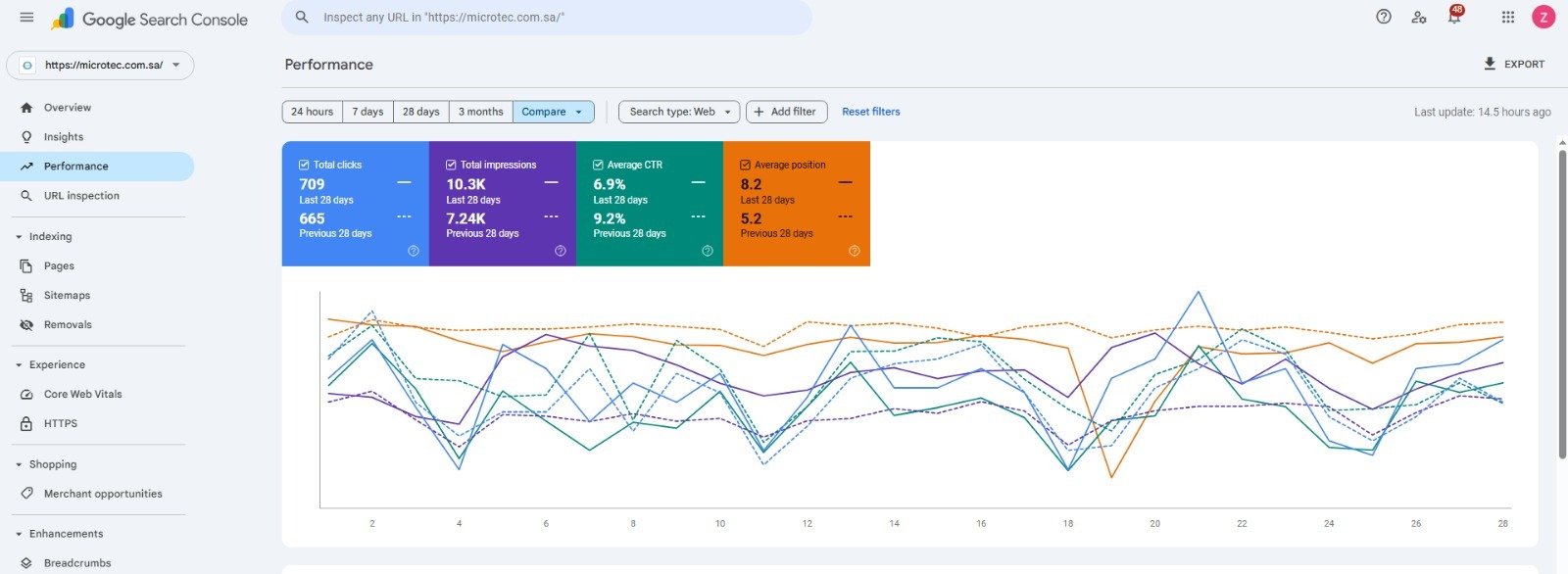Click the Reset filters link
This screenshot has width=1568, height=574.
tap(870, 112)
